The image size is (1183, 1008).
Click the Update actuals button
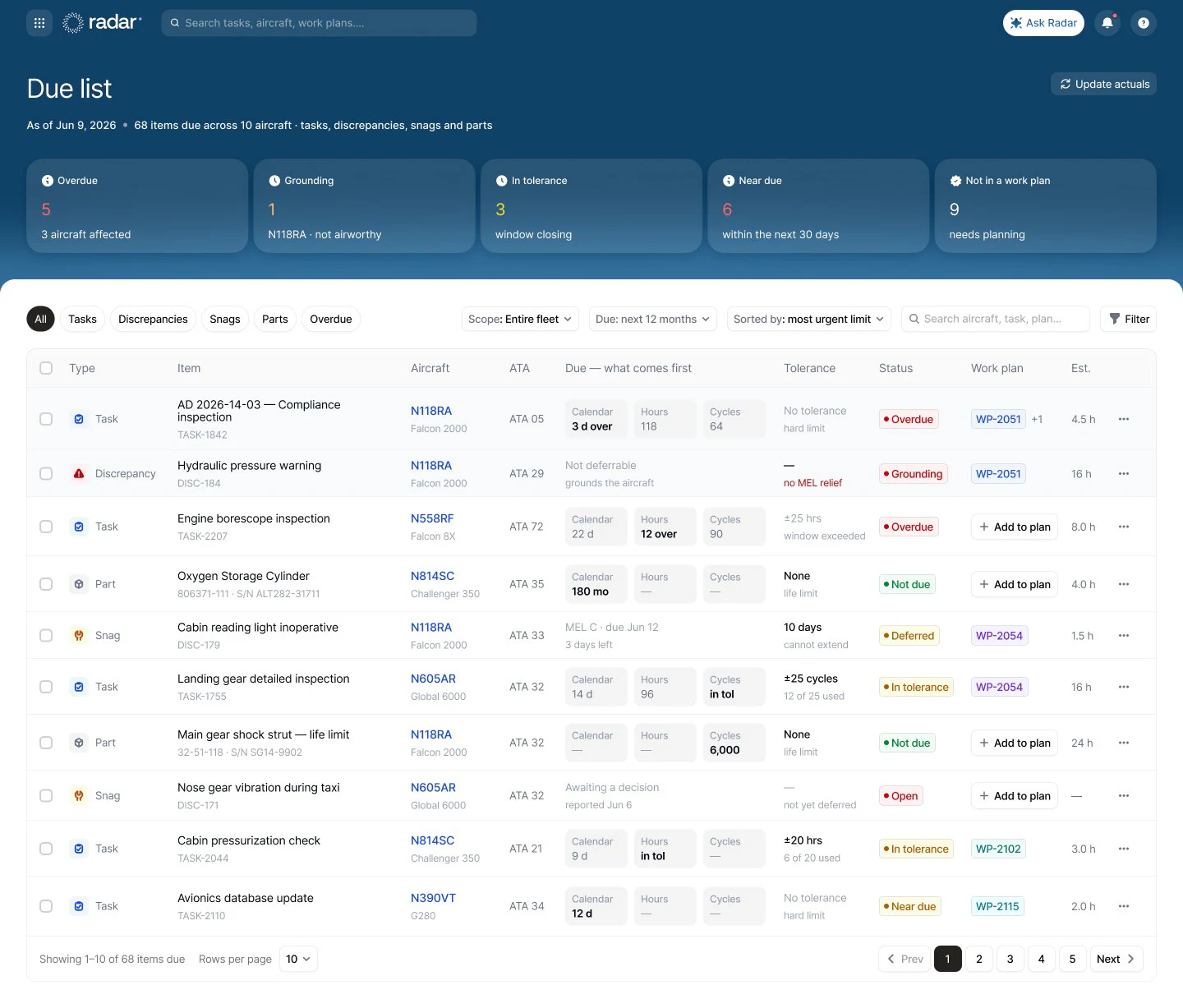click(x=1104, y=84)
